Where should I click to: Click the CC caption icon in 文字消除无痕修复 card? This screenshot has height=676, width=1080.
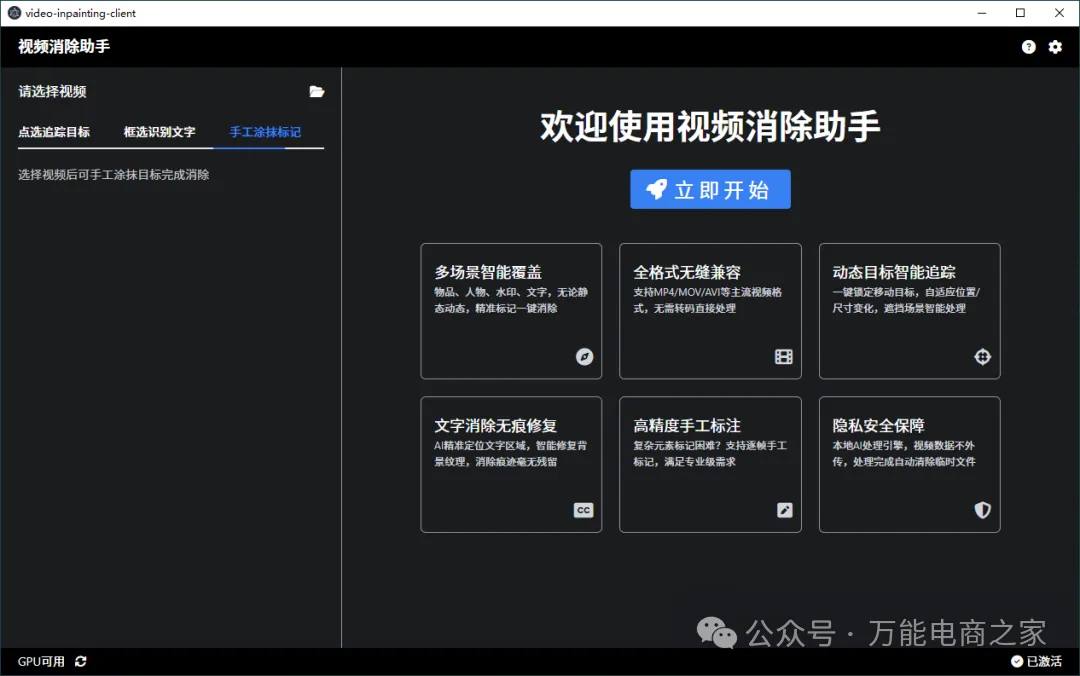[x=583, y=510]
